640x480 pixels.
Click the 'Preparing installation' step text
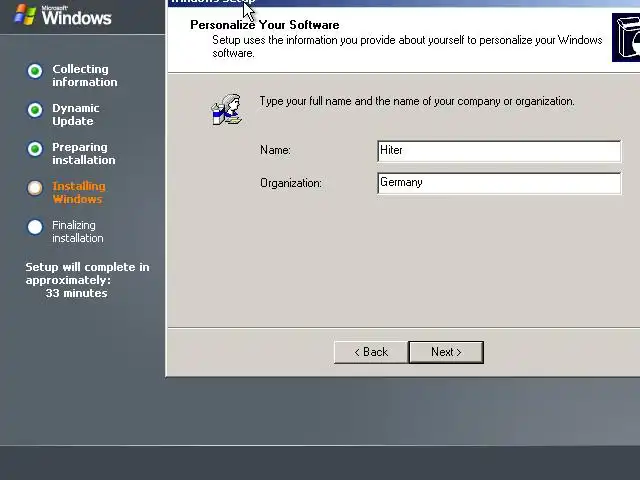point(84,153)
